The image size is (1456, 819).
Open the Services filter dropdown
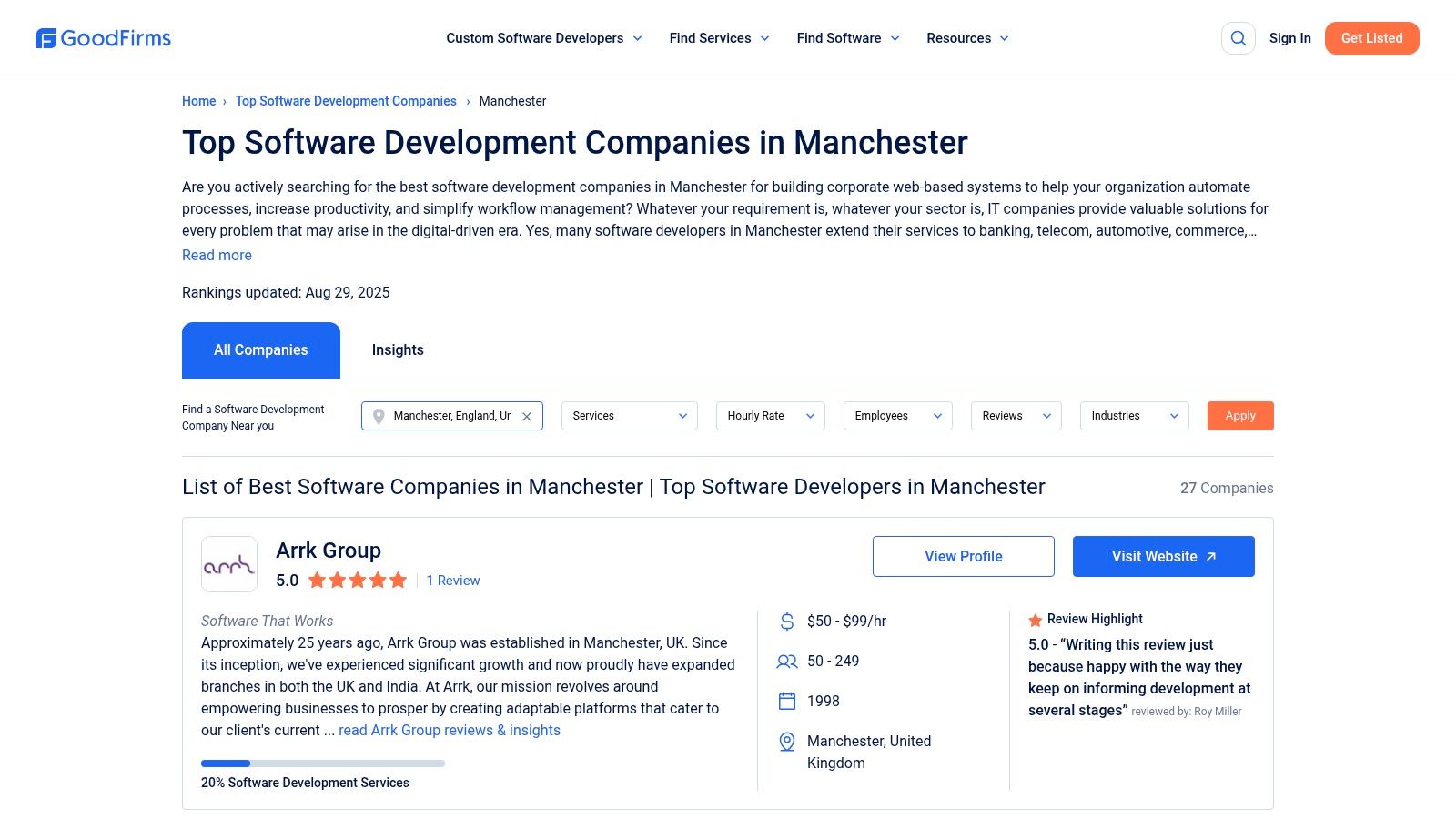(630, 416)
